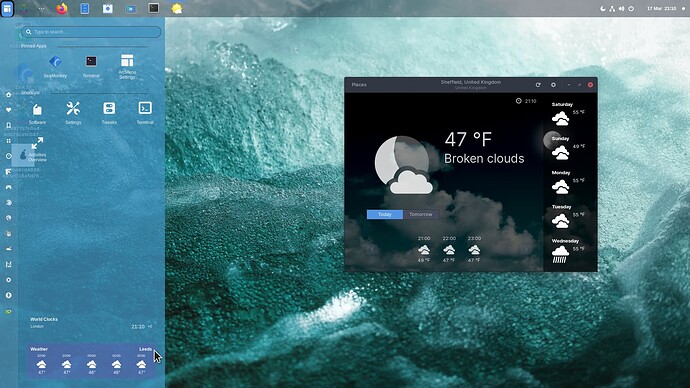Open the weather window settings gear
This screenshot has width=690, height=388.
(x=553, y=84)
